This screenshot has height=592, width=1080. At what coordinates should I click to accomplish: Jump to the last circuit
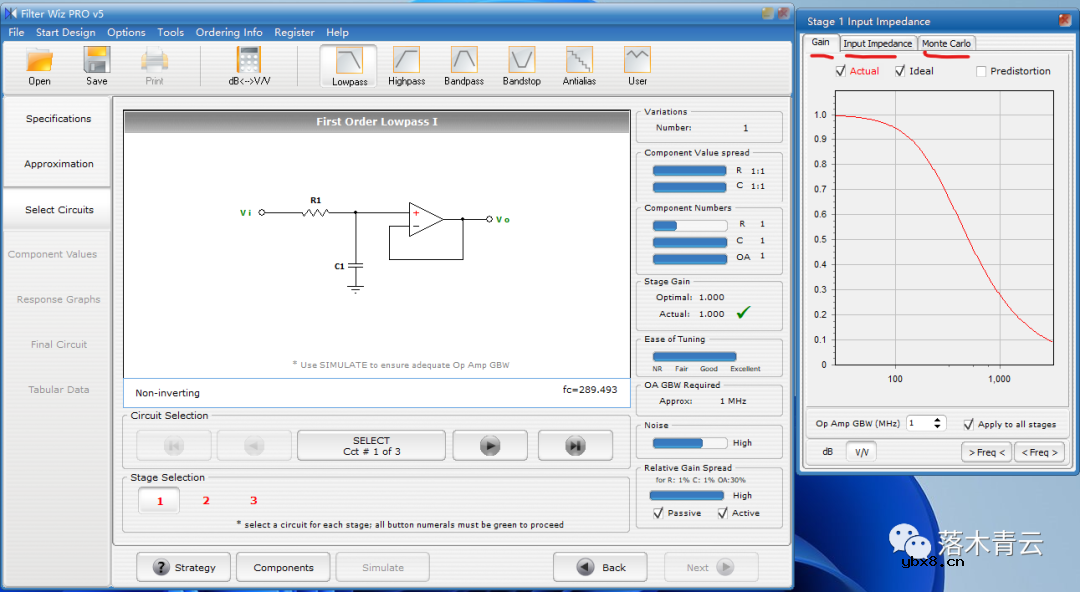point(575,446)
